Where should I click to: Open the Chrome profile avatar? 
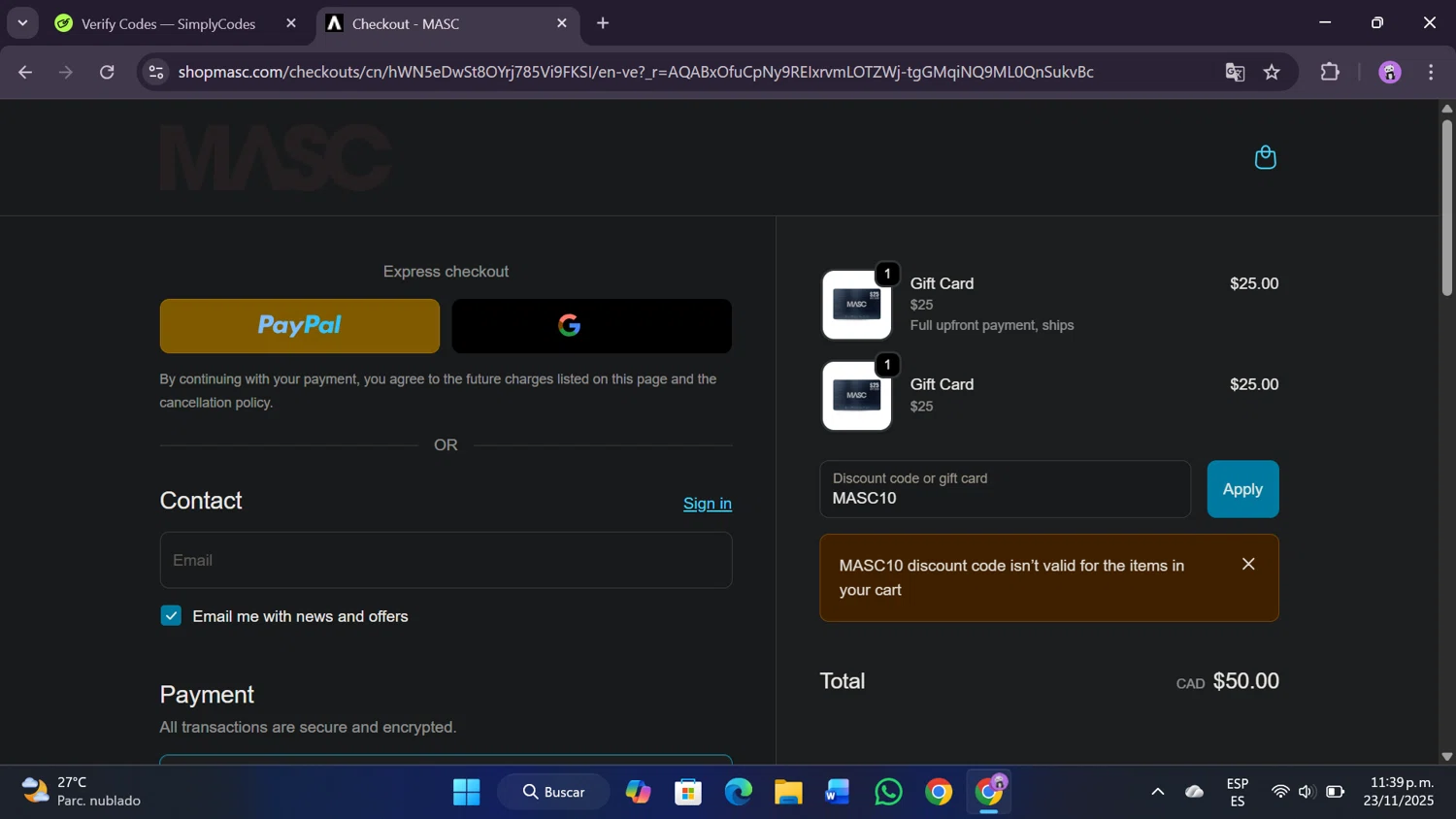(1390, 72)
